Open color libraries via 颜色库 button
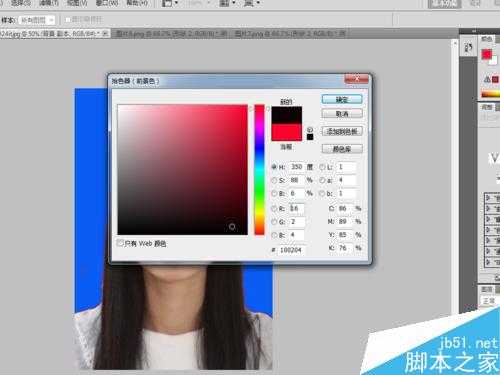The width and height of the screenshot is (500, 375). [x=342, y=149]
